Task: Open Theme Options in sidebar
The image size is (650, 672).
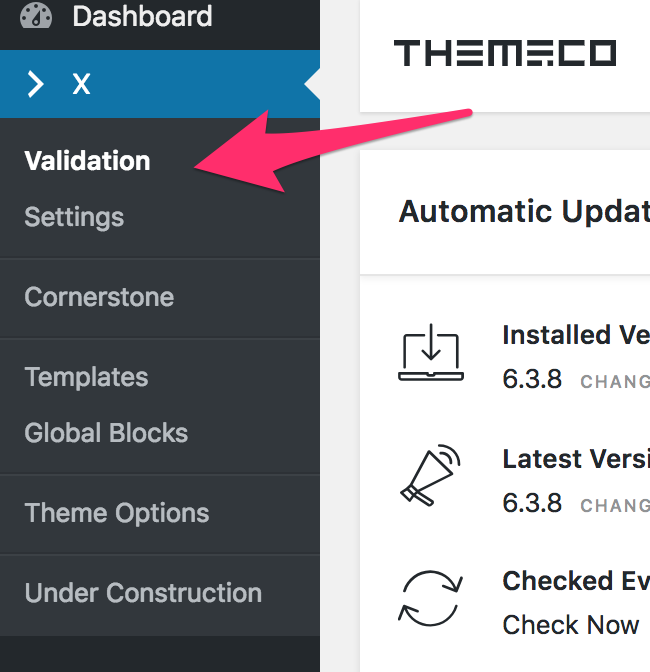Action: [117, 513]
